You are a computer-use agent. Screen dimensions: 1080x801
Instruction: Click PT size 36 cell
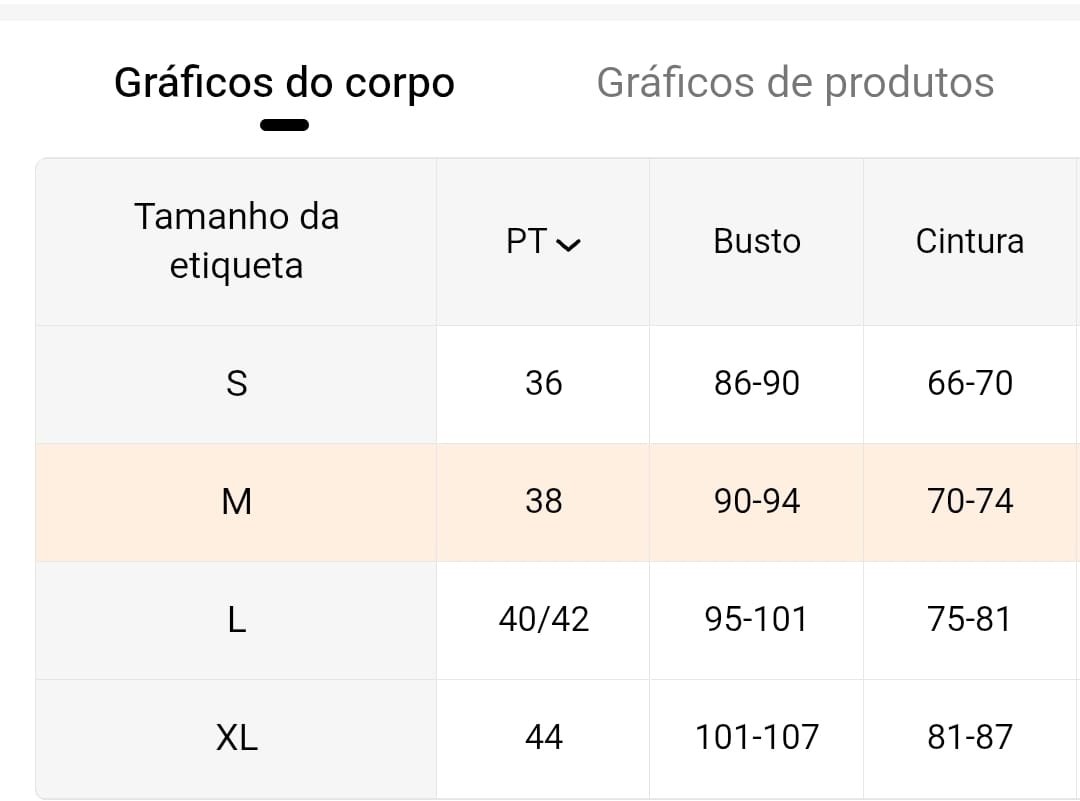(543, 383)
